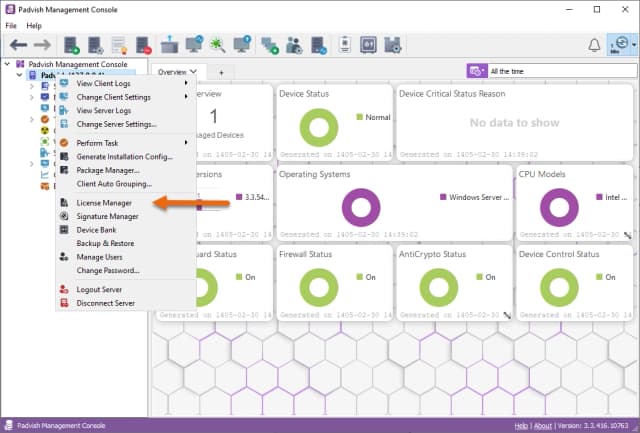Click the devices with green plus toolbar icon
This screenshot has height=433, width=640.
pyautogui.click(x=269, y=45)
